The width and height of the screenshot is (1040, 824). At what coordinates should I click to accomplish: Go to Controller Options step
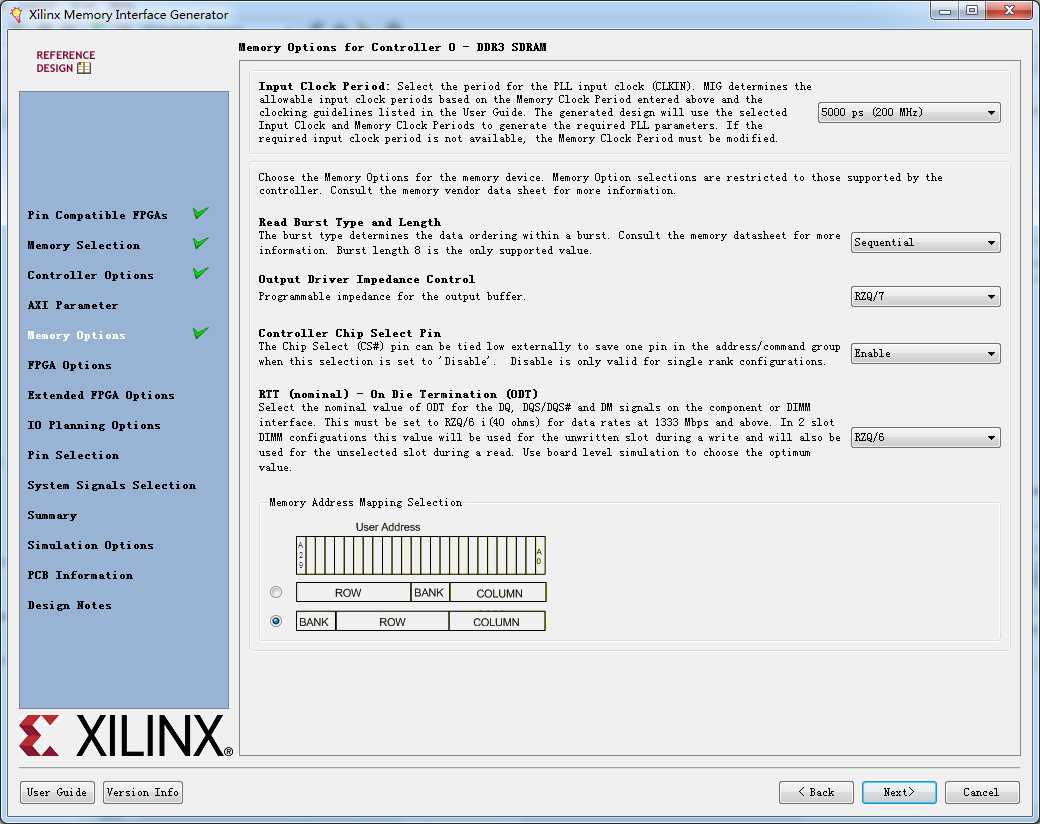90,275
